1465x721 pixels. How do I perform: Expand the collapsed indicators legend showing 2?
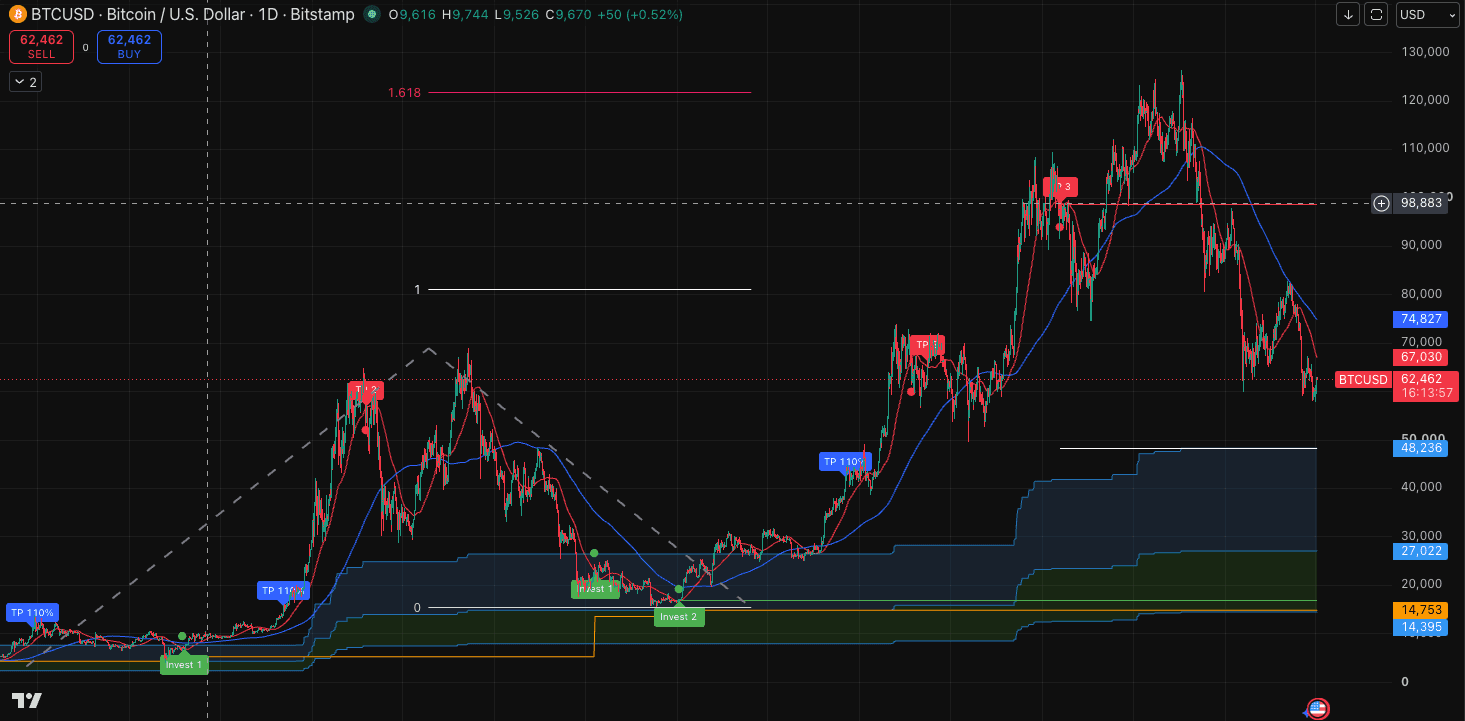pos(25,82)
